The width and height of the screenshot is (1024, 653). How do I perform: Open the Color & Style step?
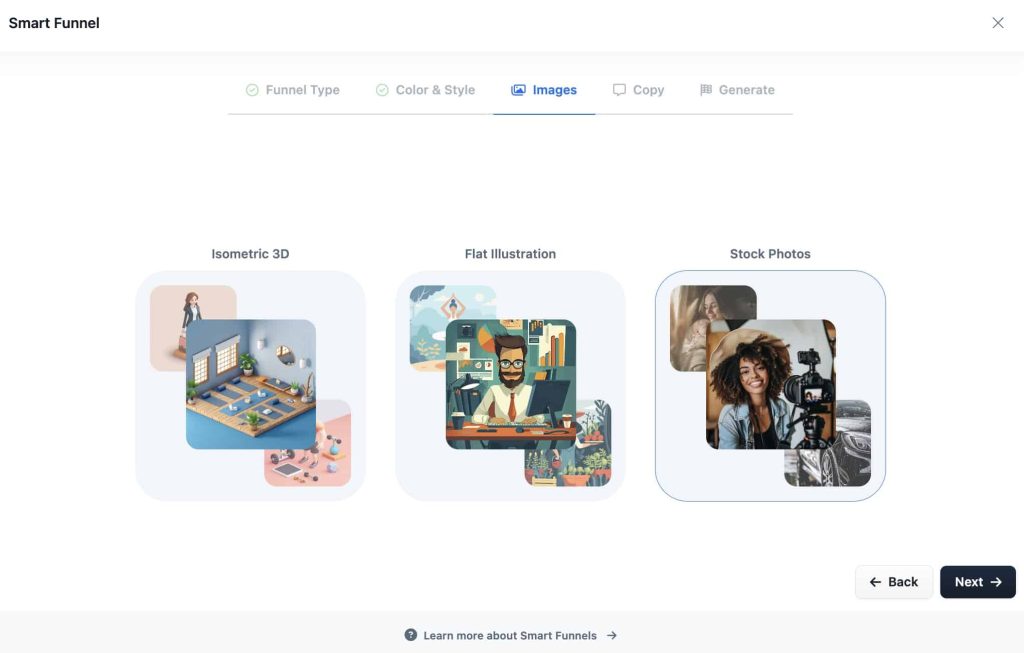(x=424, y=89)
